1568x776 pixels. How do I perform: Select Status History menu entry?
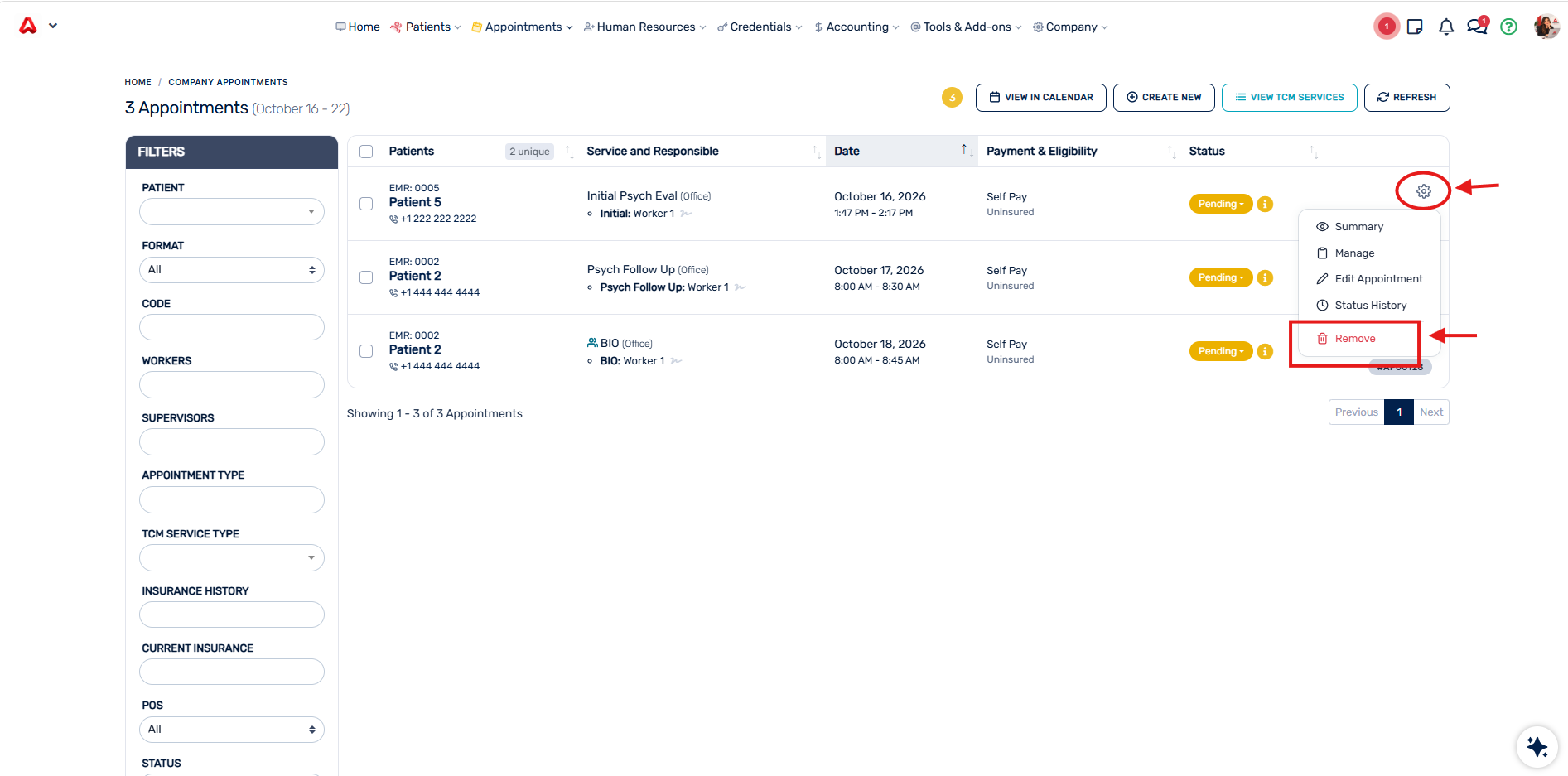(x=1370, y=306)
